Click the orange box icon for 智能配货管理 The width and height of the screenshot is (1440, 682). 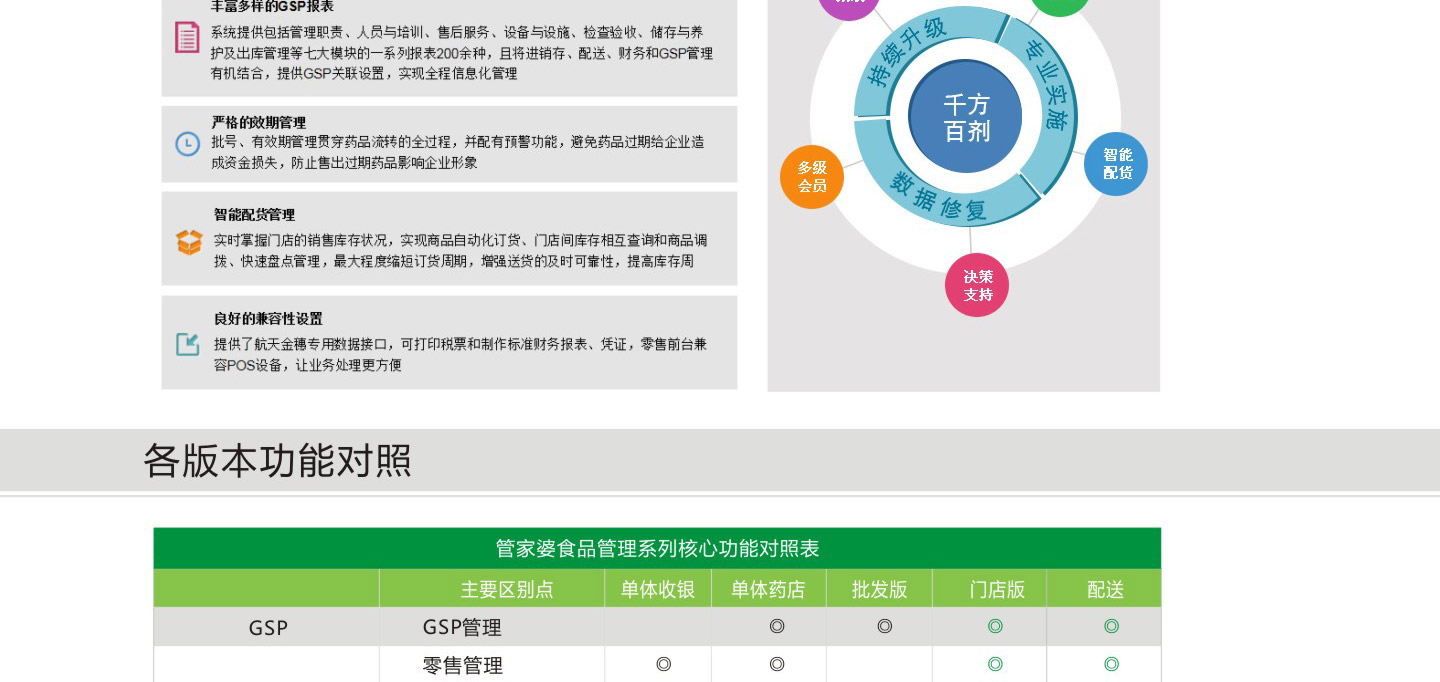pyautogui.click(x=189, y=242)
